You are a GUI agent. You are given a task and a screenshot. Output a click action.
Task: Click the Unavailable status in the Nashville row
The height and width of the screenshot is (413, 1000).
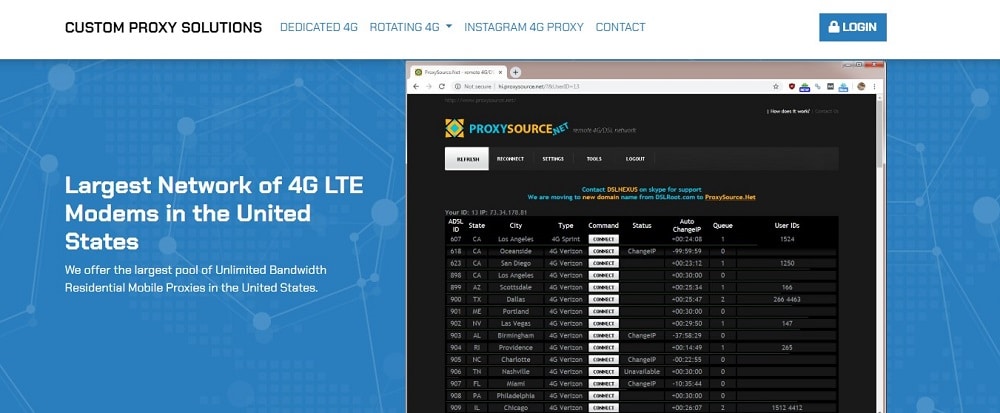tap(642, 372)
